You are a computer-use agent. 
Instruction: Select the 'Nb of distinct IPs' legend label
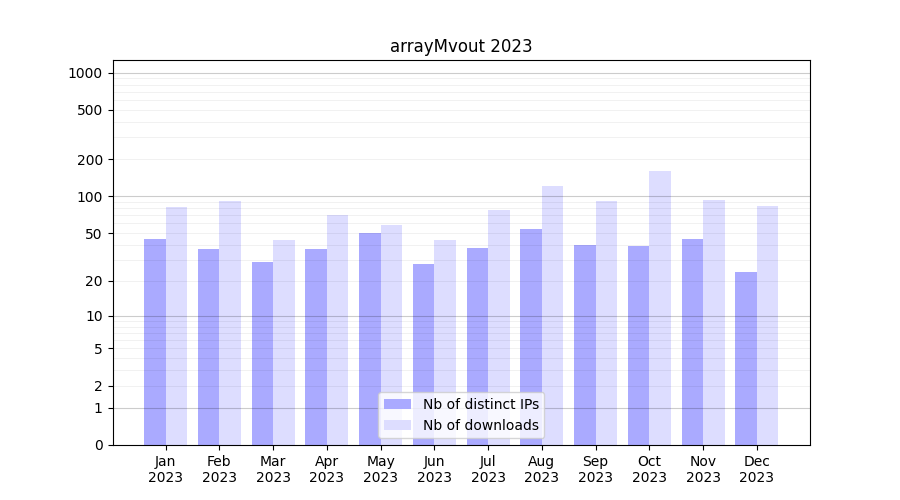click(x=480, y=404)
